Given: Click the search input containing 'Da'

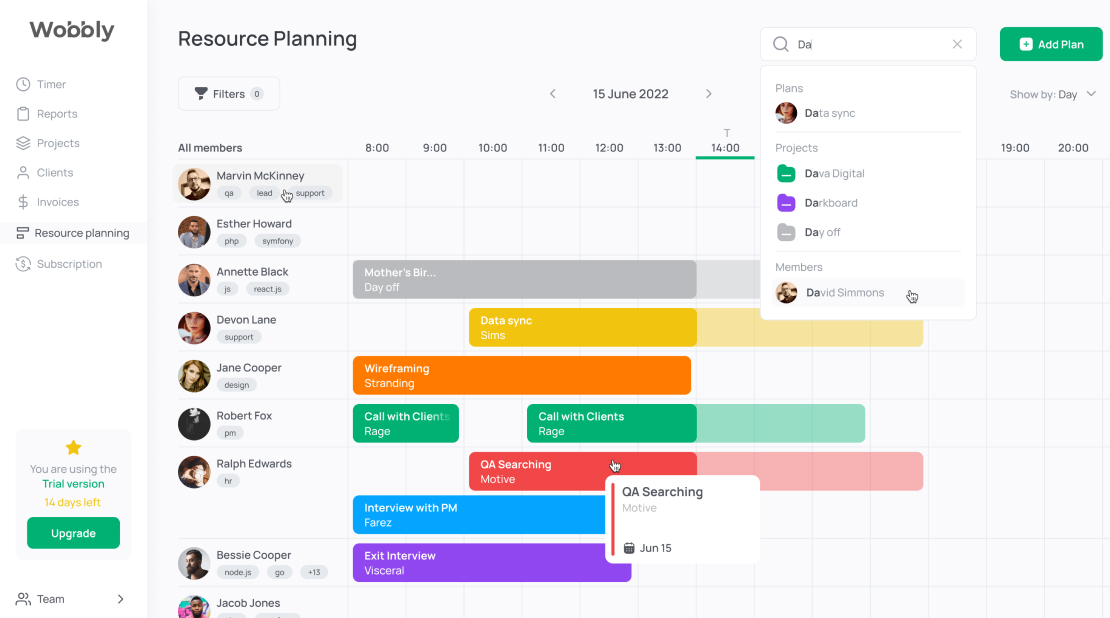Looking at the screenshot, I should 868,44.
